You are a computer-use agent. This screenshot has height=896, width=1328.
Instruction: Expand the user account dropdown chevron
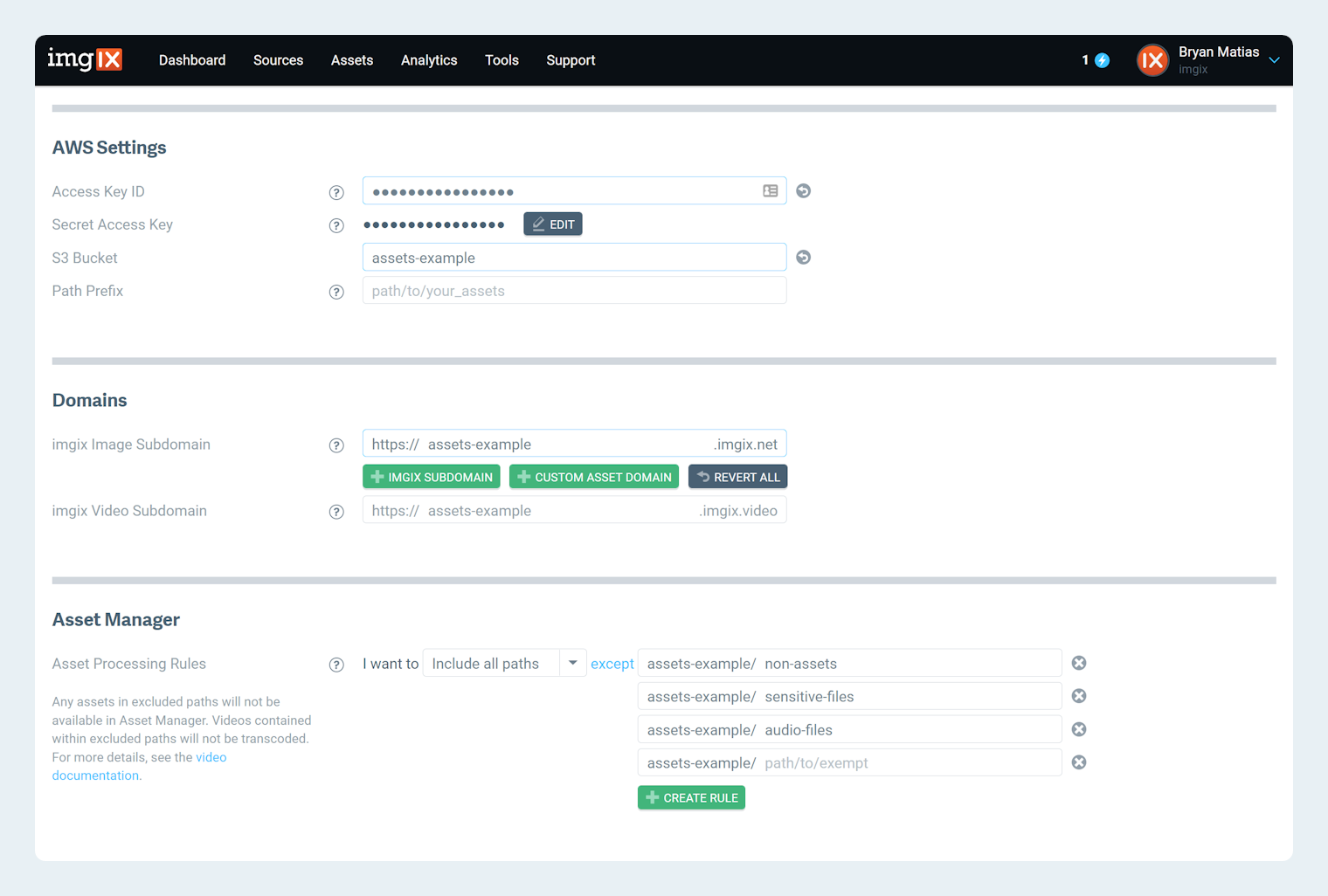1274,60
